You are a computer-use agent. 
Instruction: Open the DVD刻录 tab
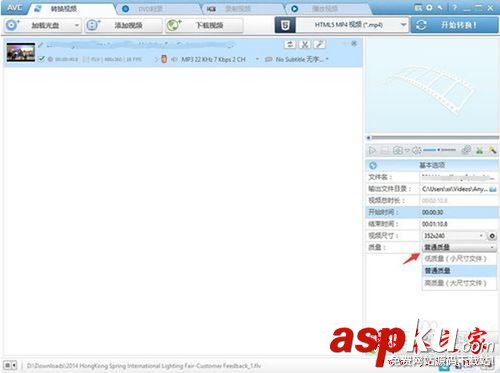(150, 9)
